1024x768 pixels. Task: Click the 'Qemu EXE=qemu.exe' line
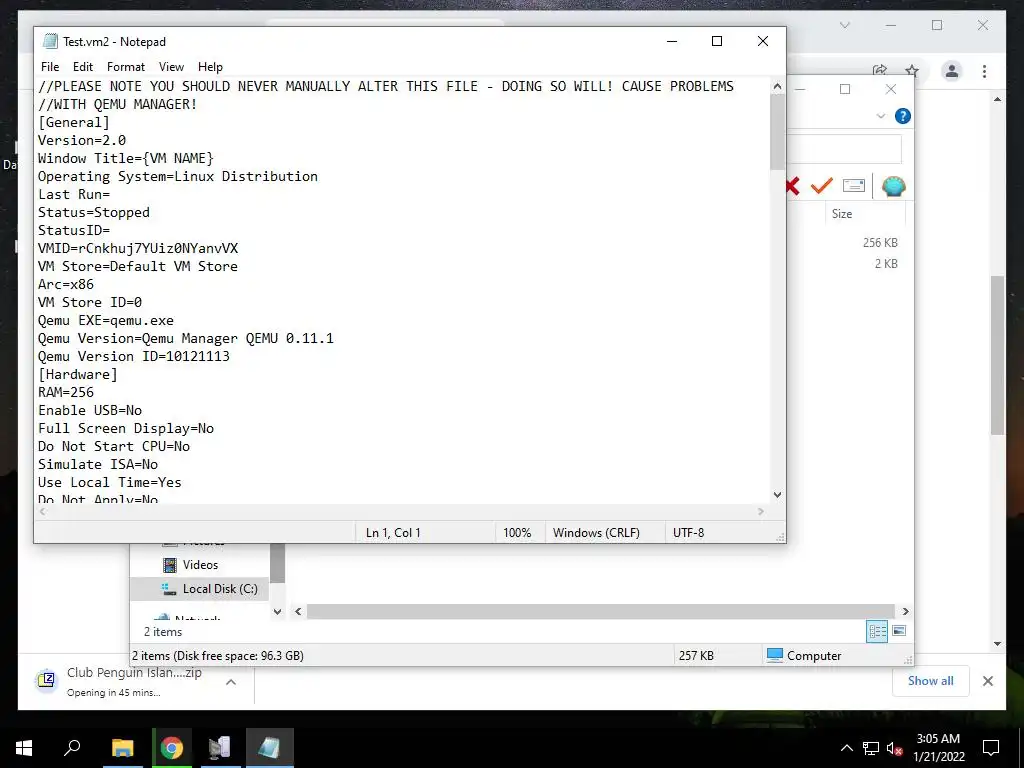click(106, 320)
